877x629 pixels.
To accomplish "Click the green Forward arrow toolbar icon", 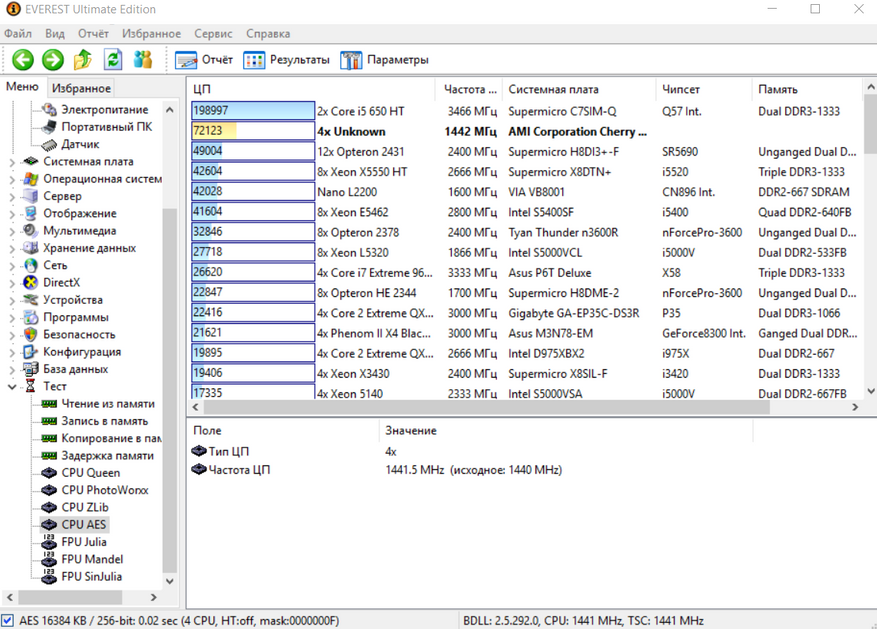I will click(x=53, y=60).
